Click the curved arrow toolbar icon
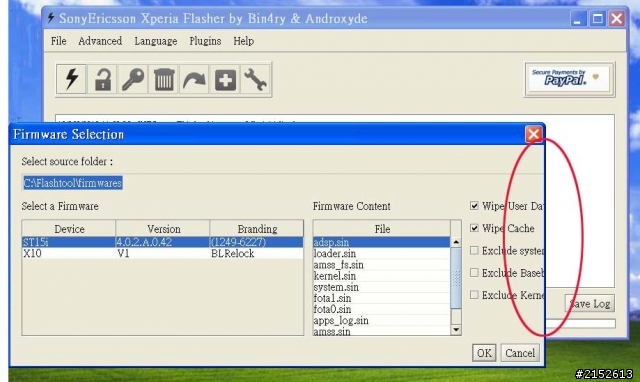Viewport: 640px width, 382px height. tap(194, 79)
